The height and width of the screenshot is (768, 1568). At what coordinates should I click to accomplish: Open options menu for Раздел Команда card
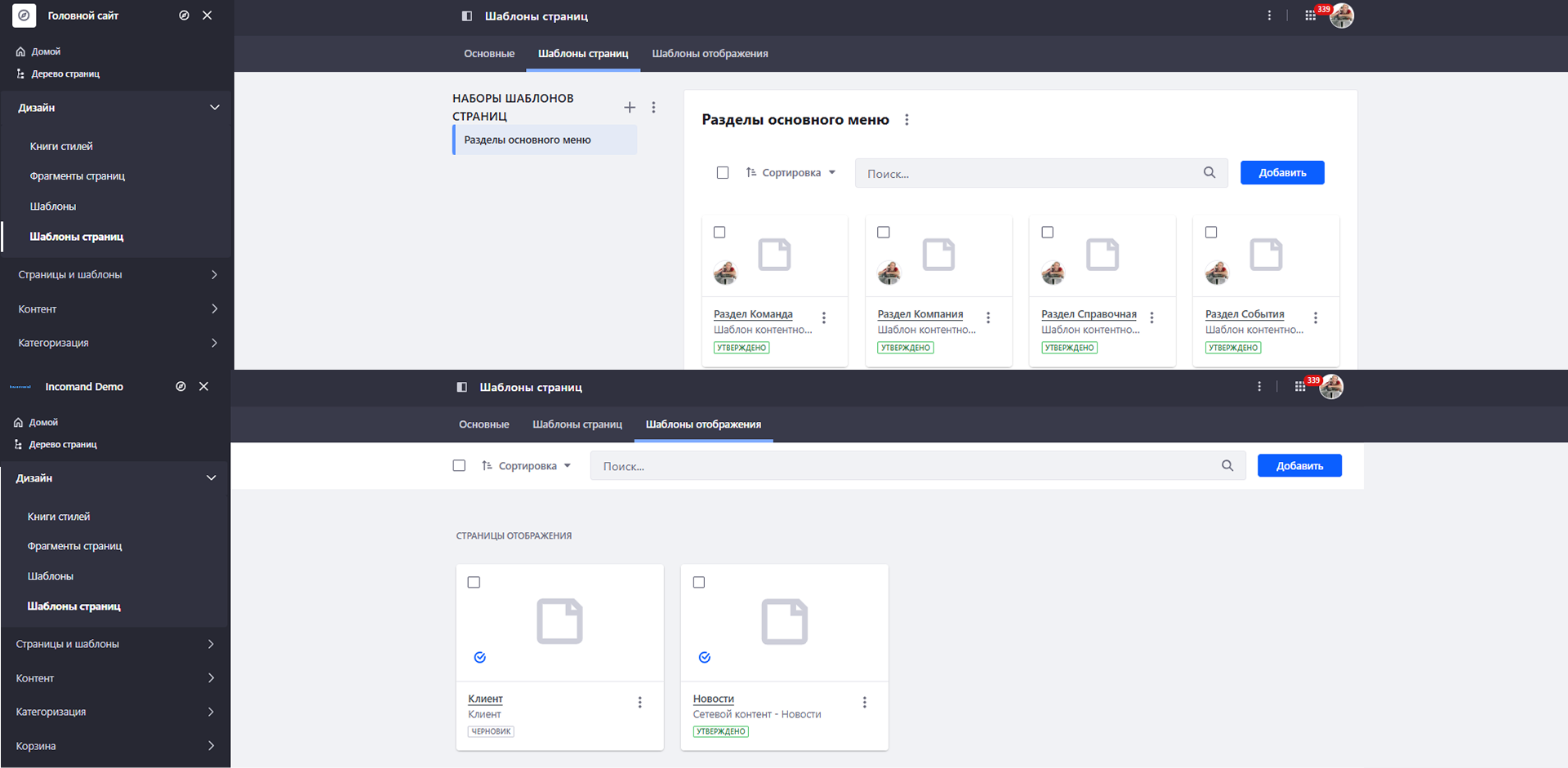tap(824, 317)
